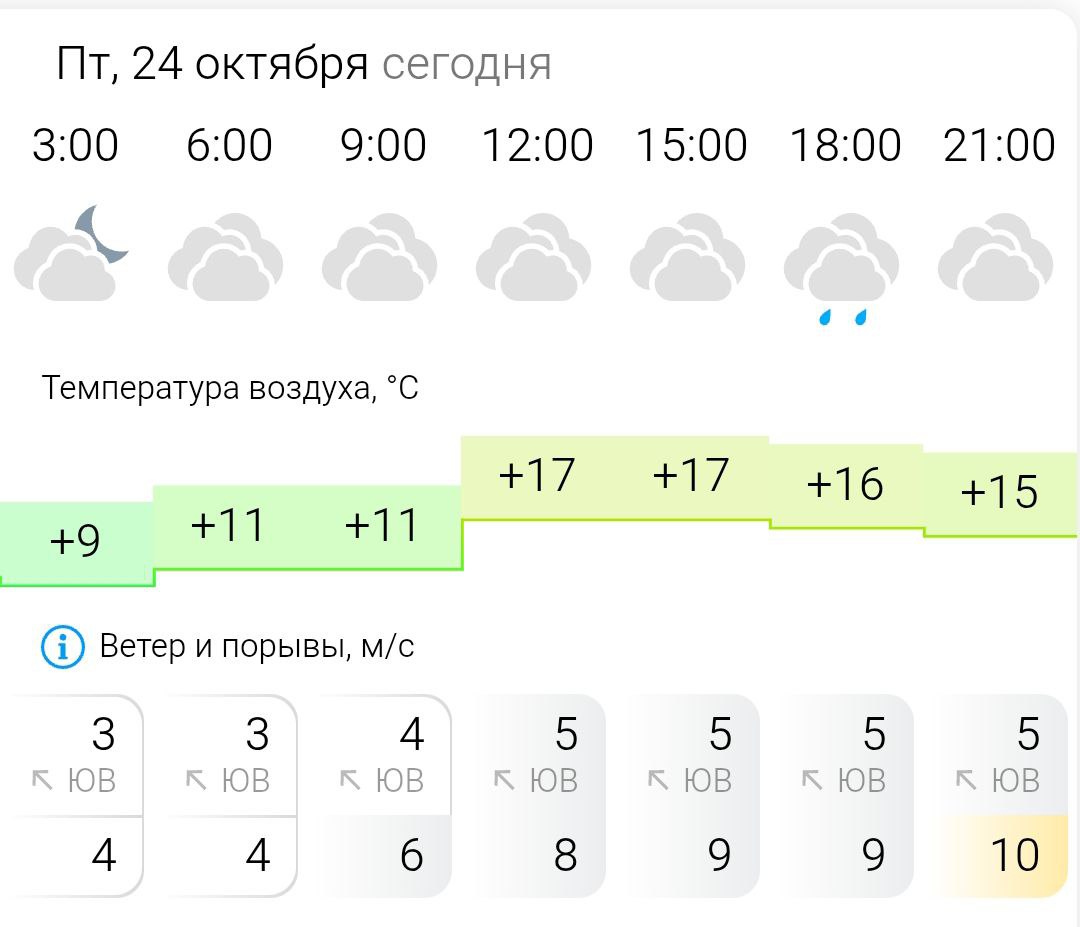Click the yellow gust value 10

(x=1013, y=856)
